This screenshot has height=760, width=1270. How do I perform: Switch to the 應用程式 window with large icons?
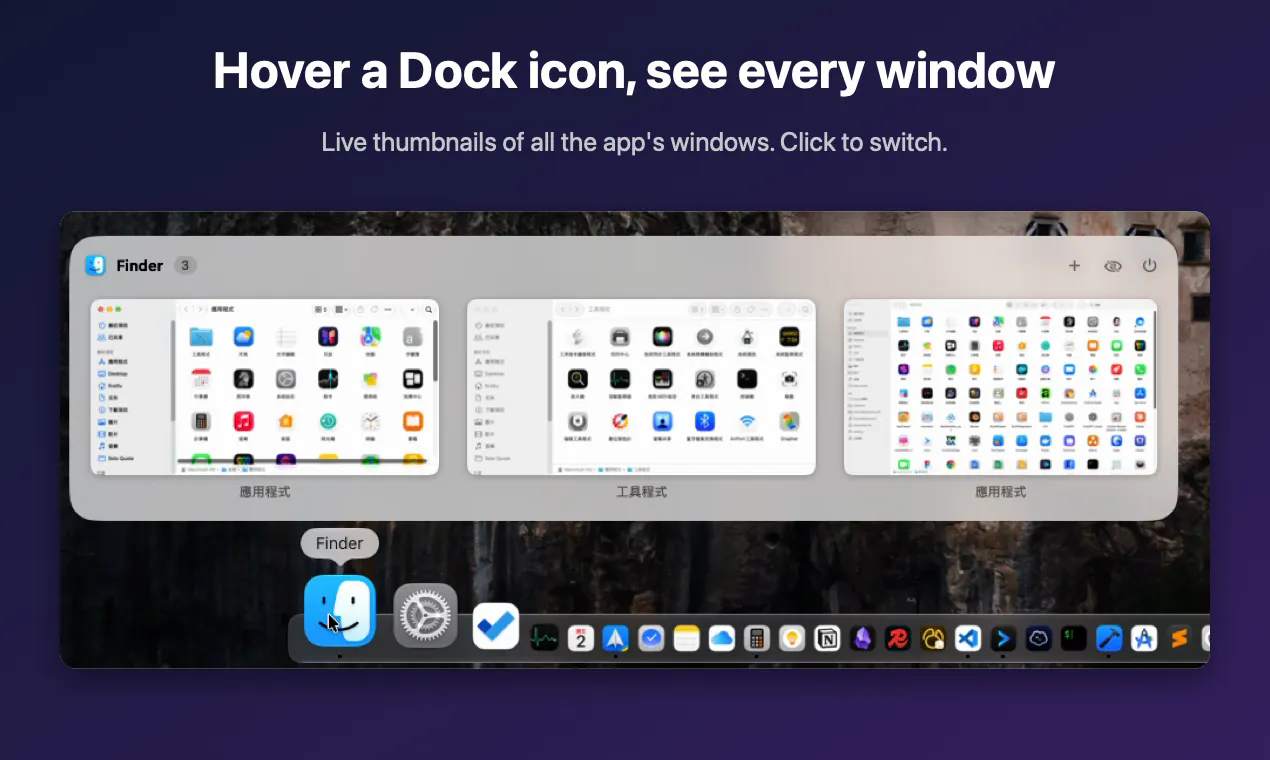click(x=265, y=387)
